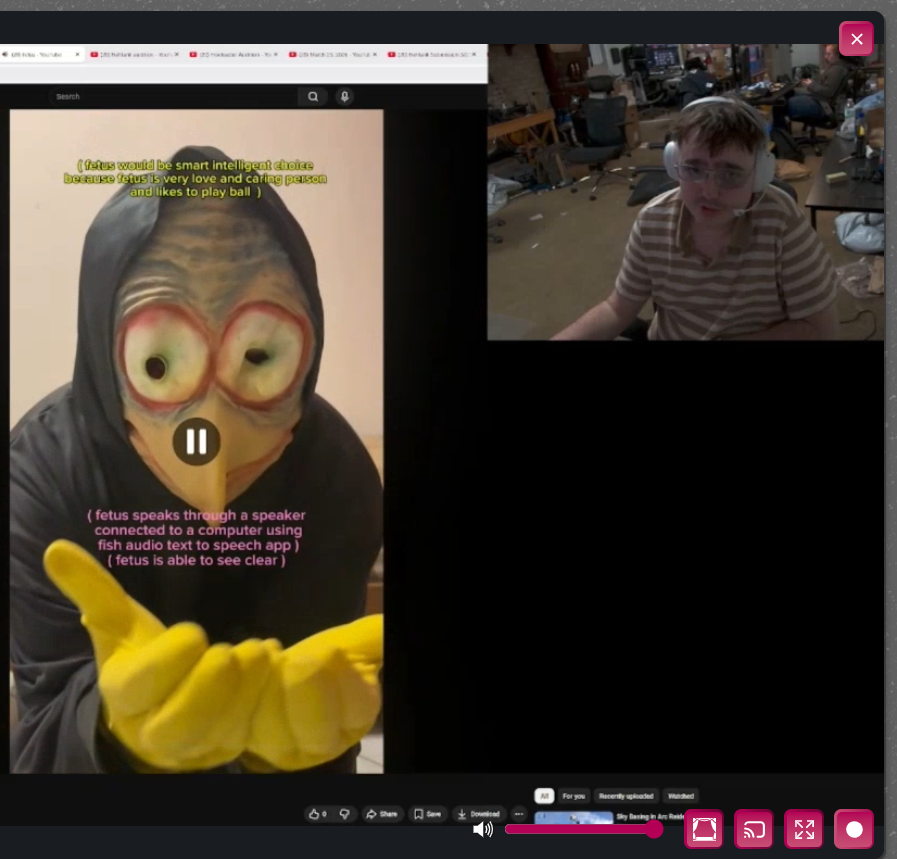This screenshot has width=897, height=859.
Task: Open the Sky Basing in Arc Raiders thumbnail
Action: 574,818
